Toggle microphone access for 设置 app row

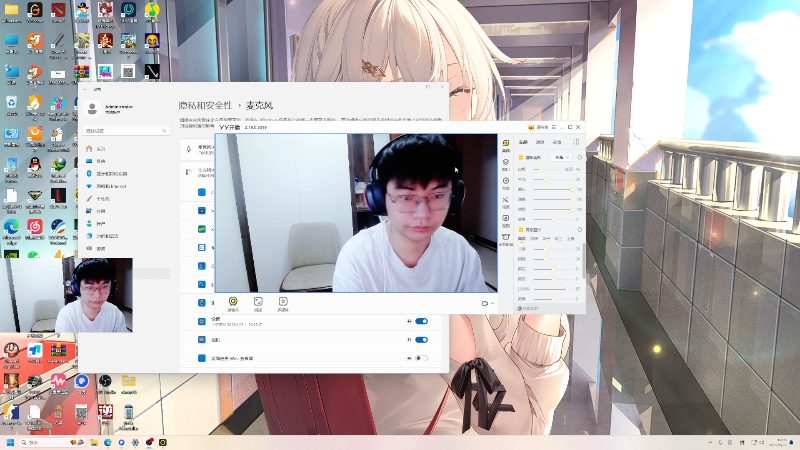click(421, 321)
